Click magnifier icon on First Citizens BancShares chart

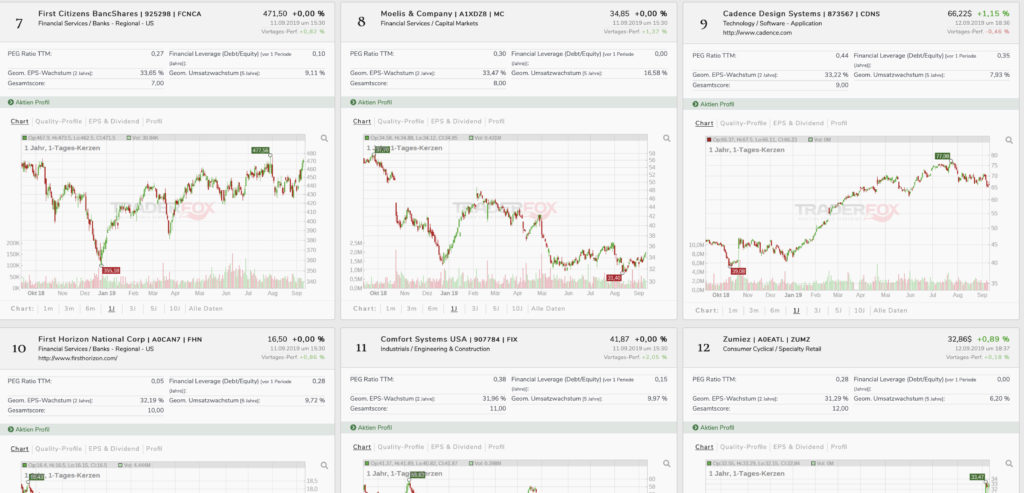(325, 138)
